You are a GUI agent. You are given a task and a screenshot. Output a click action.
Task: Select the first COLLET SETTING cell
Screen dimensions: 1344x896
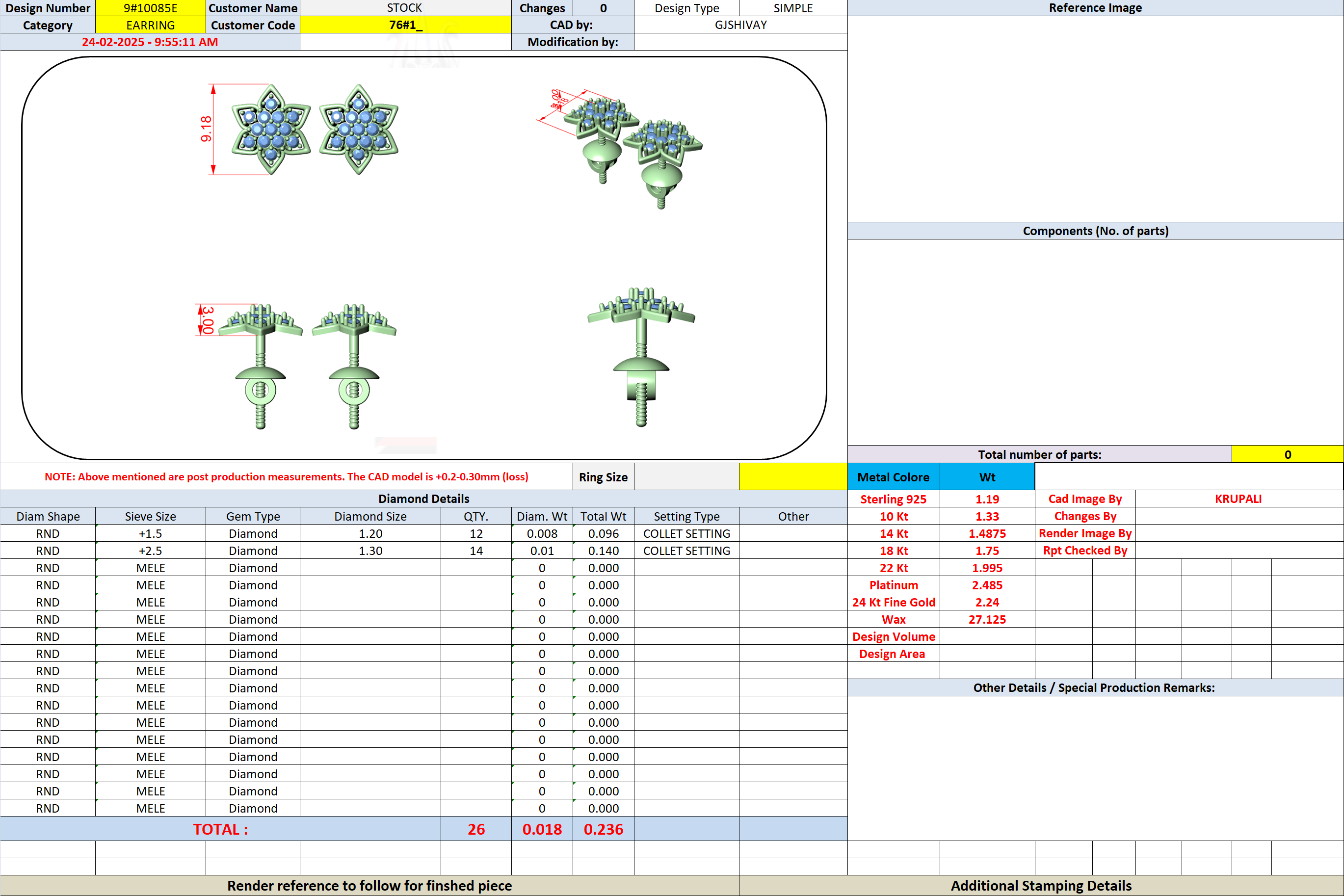coord(686,533)
